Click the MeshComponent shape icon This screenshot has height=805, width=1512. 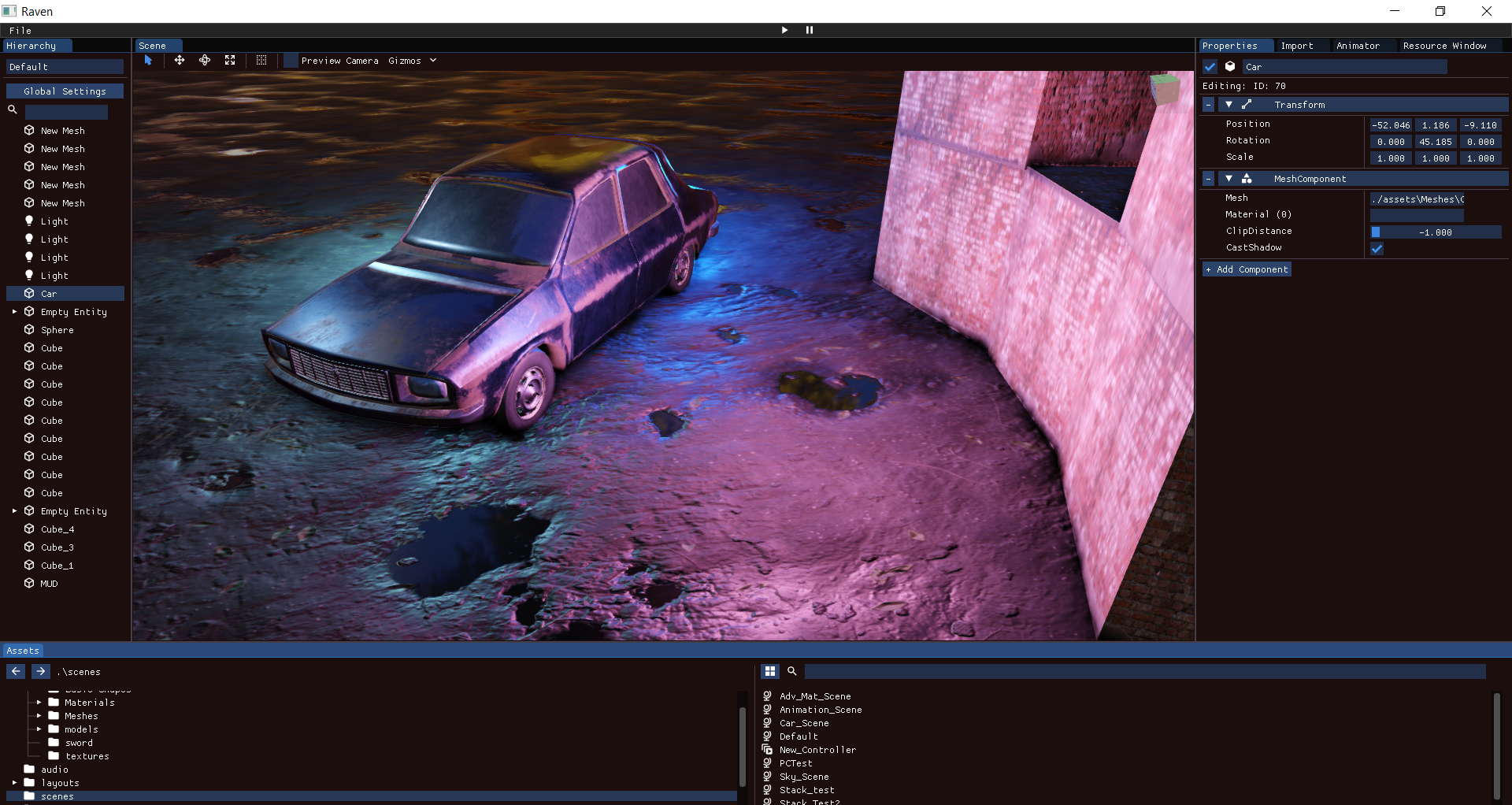(x=1250, y=179)
